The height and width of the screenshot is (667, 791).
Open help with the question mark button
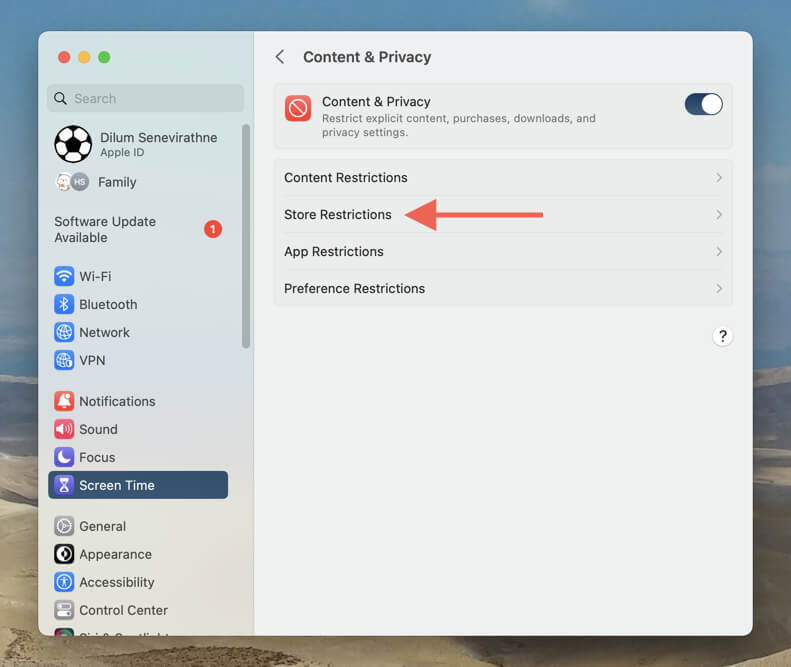click(722, 336)
